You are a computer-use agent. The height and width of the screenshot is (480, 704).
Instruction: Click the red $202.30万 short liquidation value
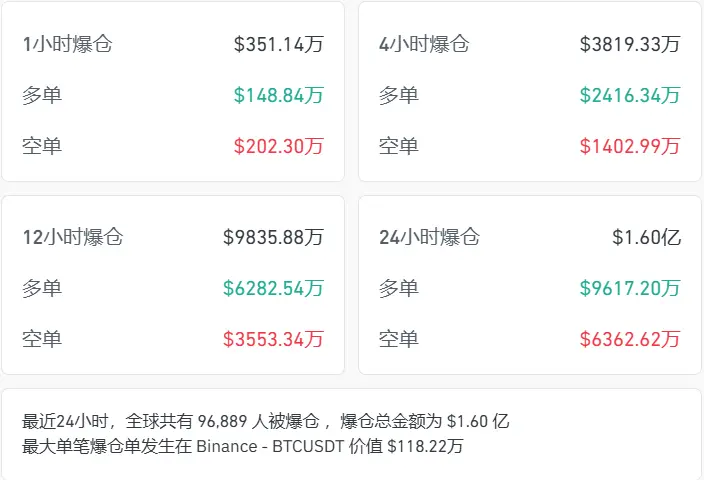[x=279, y=146]
